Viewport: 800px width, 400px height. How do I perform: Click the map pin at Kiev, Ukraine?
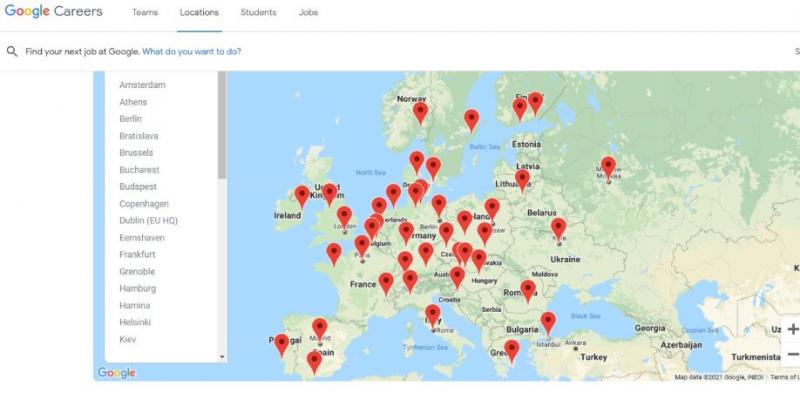pyautogui.click(x=558, y=230)
